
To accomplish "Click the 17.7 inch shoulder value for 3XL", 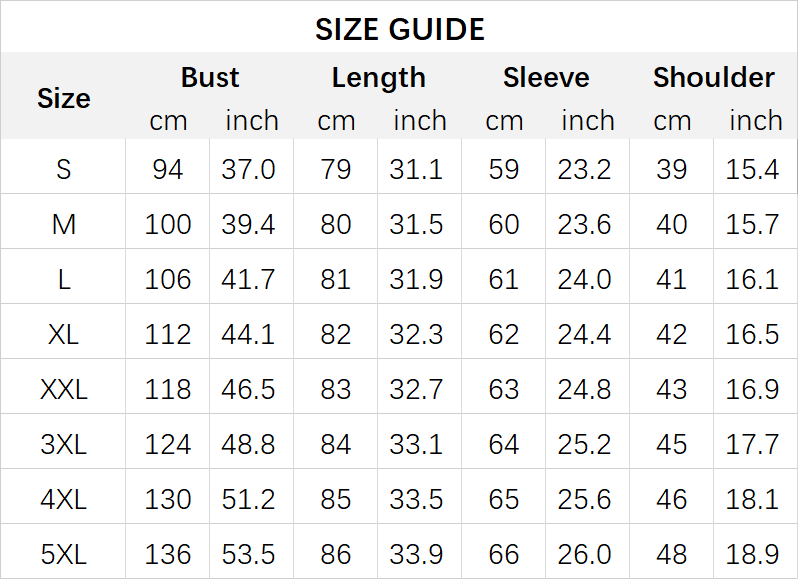I will 752,442.
